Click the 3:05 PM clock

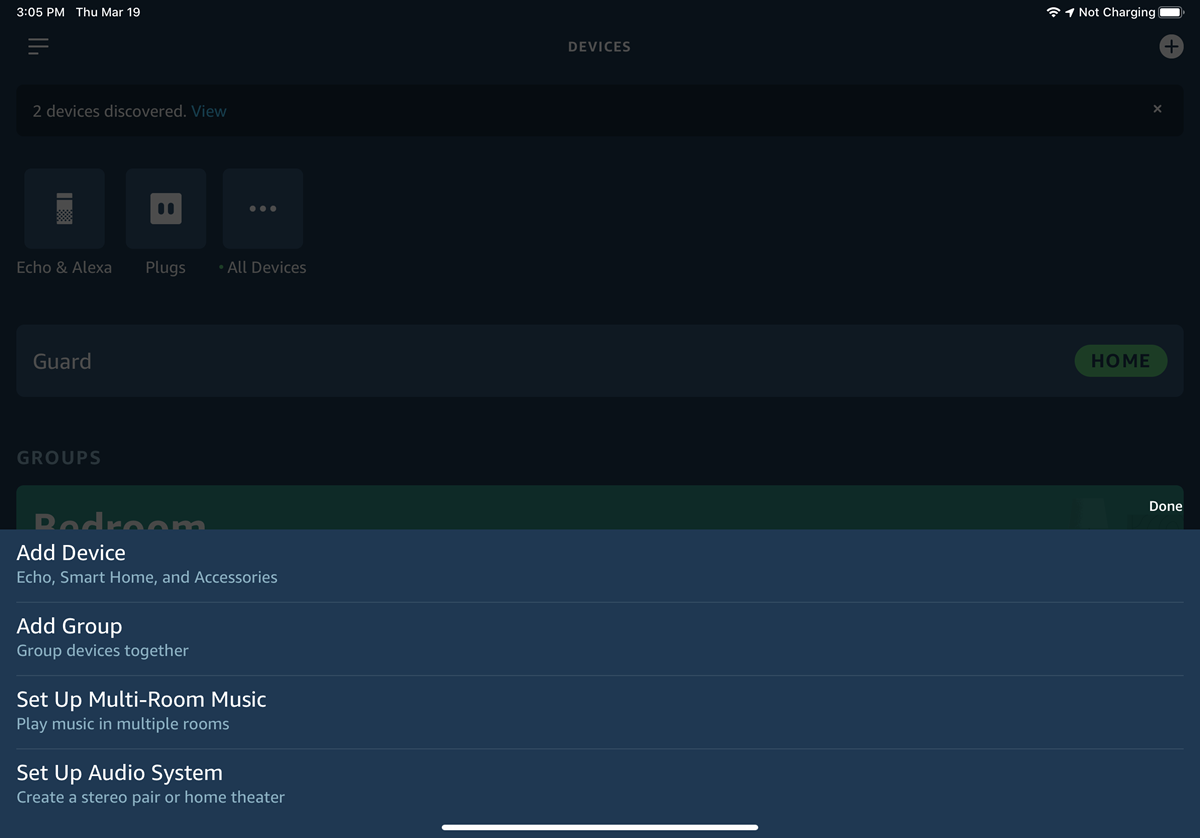(x=41, y=12)
